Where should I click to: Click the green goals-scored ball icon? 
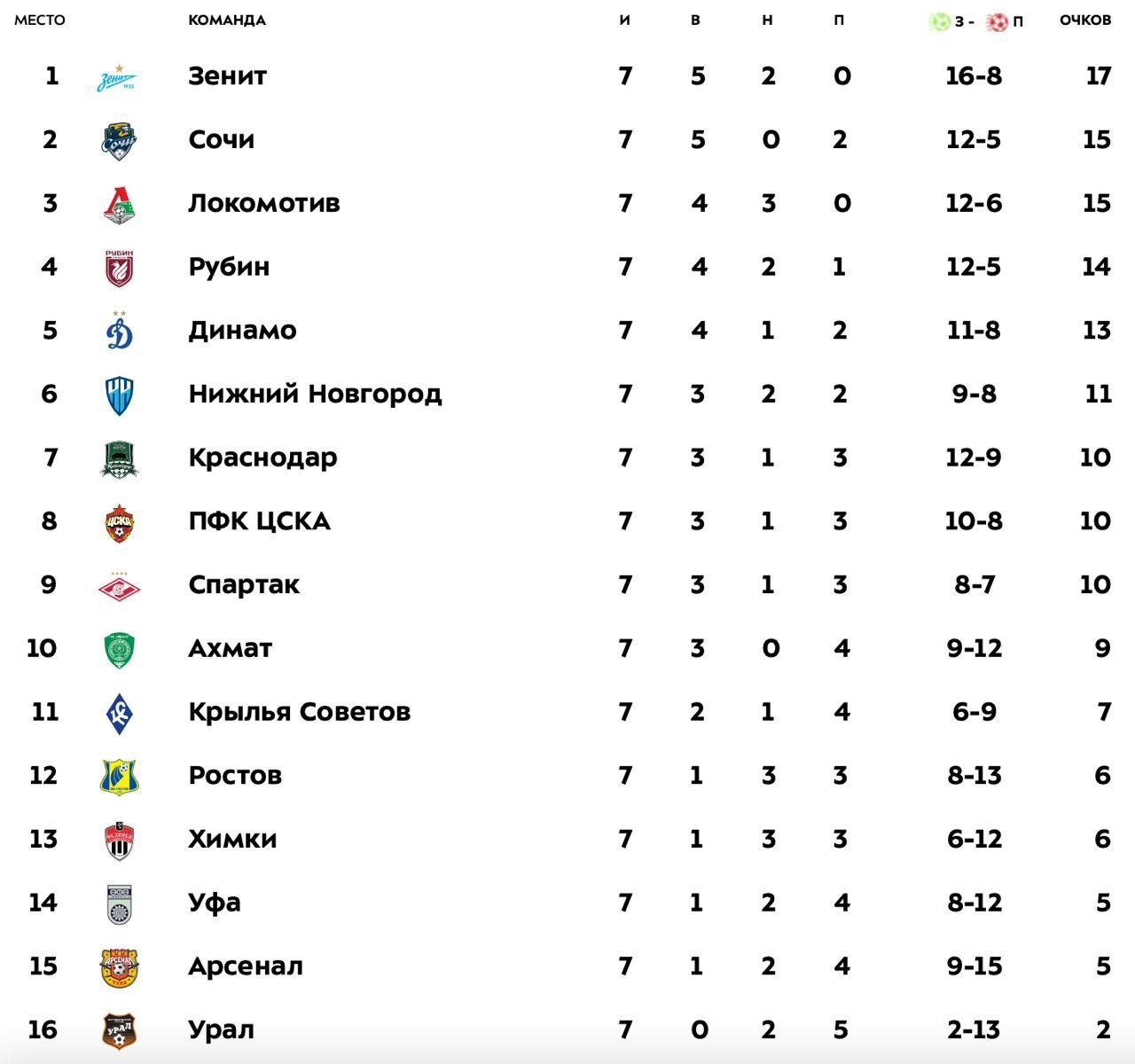tap(939, 21)
